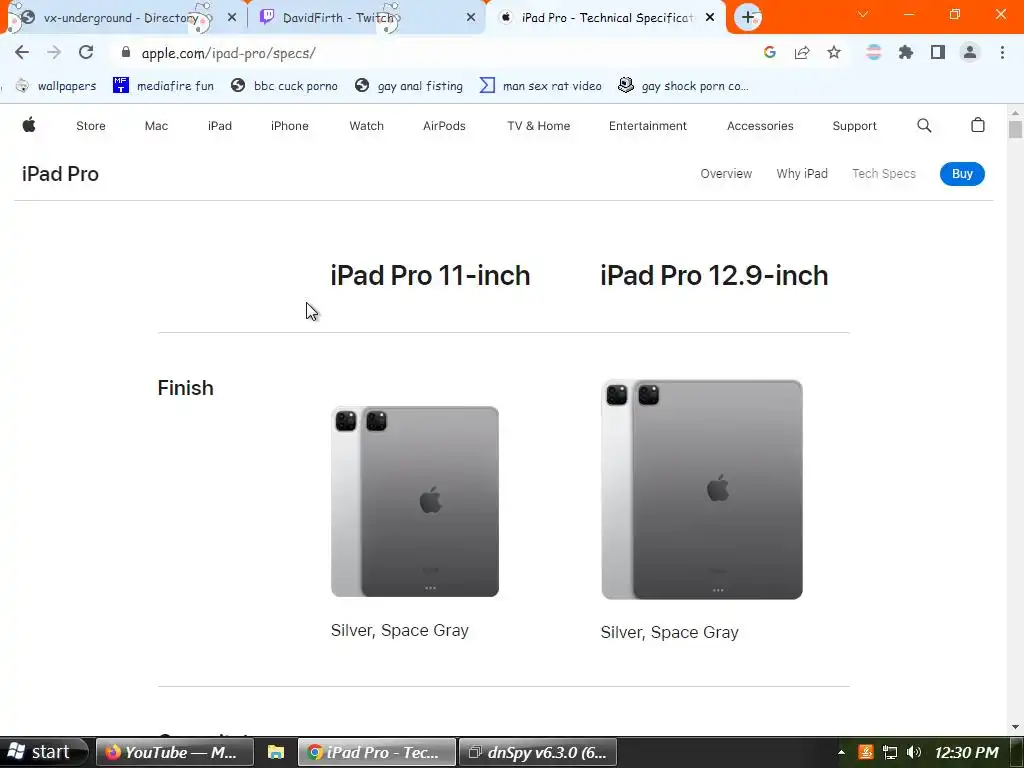Show hidden tray icons arrow

842,752
